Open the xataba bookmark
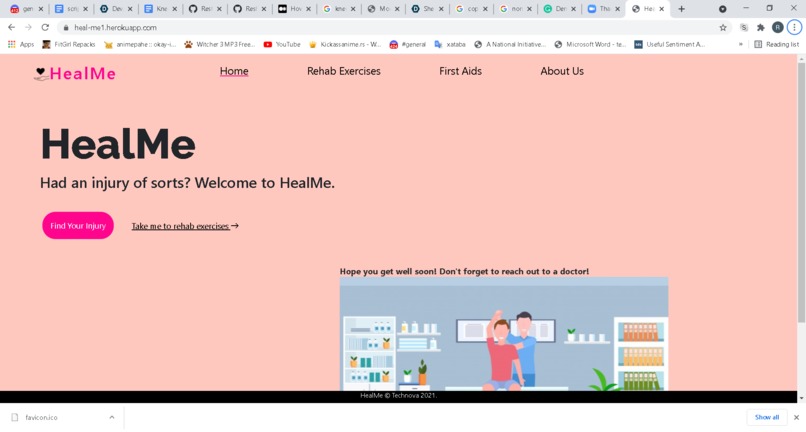Screen dimensions: 806x432 point(450,44)
